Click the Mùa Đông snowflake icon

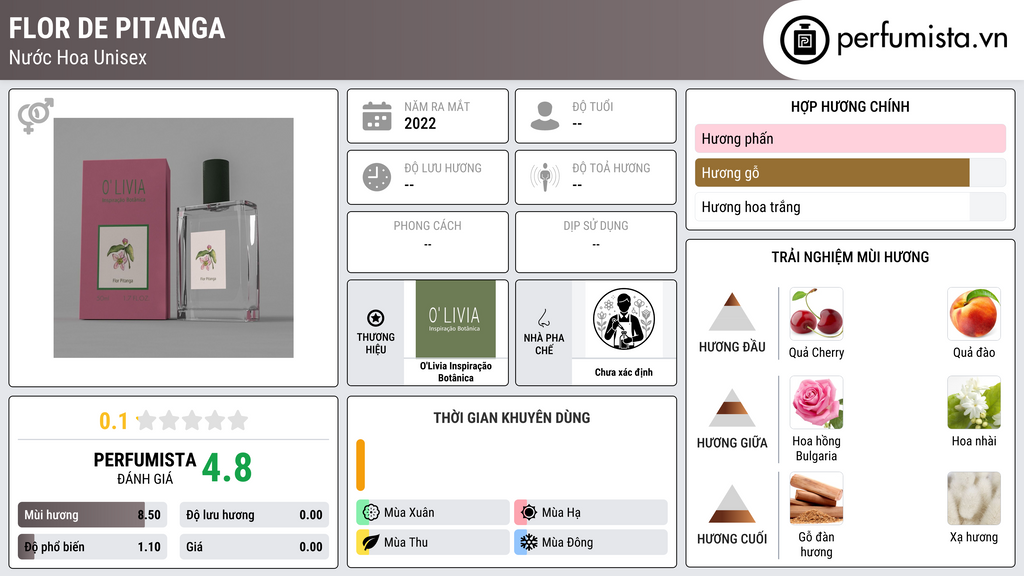(529, 542)
